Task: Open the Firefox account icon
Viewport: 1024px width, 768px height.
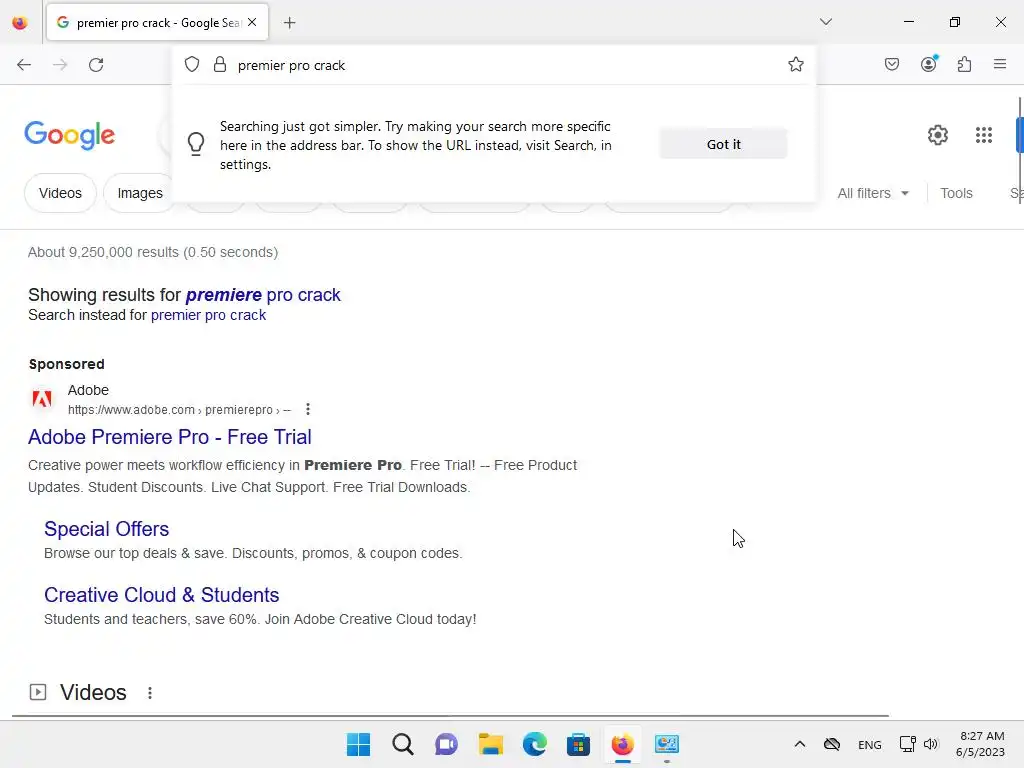Action: (x=929, y=63)
